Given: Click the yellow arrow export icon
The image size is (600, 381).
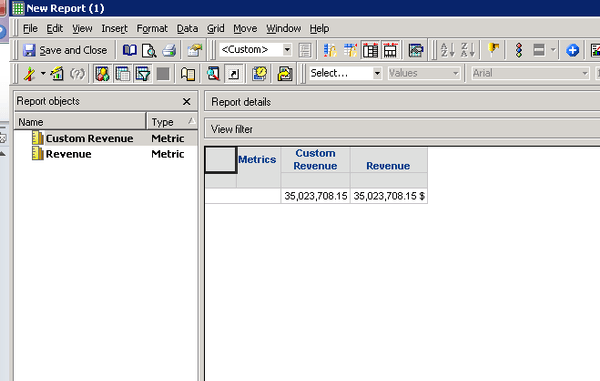Looking at the screenshot, I should pyautogui.click(x=285, y=73).
